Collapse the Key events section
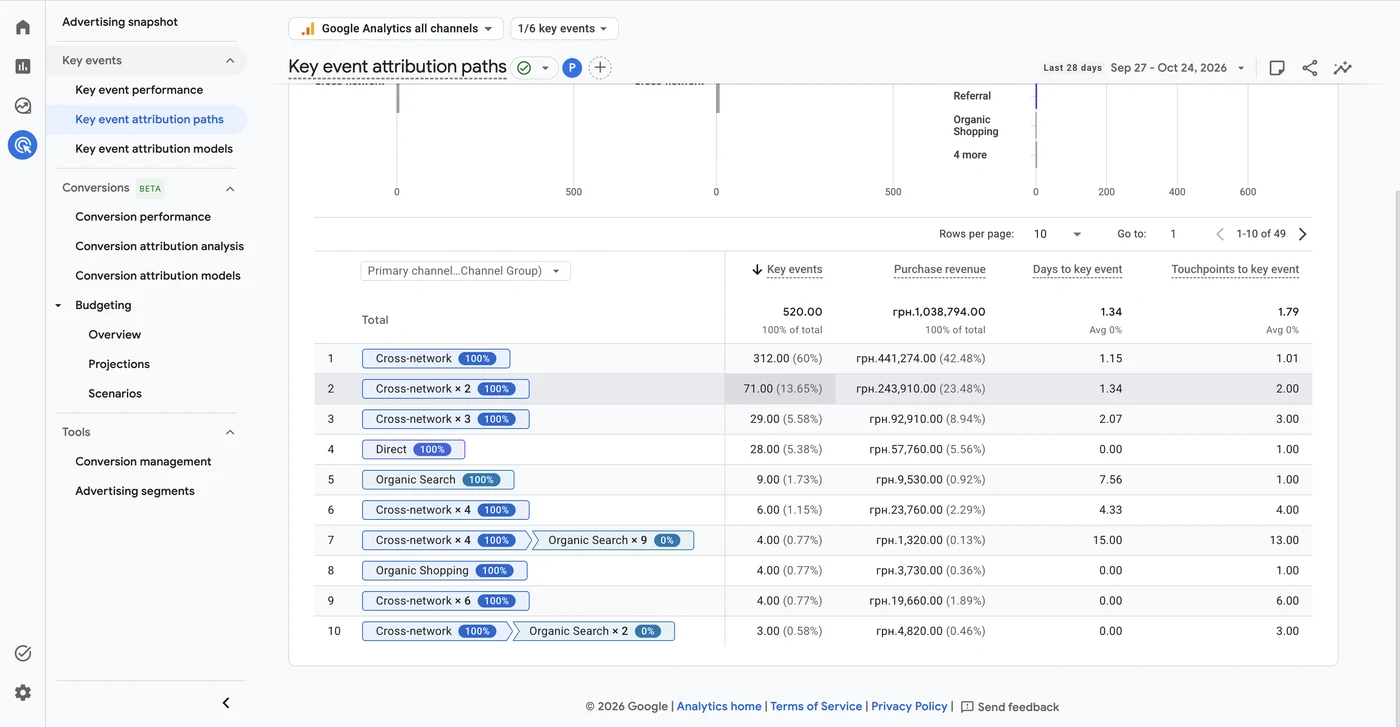1400x727 pixels. [x=230, y=61]
